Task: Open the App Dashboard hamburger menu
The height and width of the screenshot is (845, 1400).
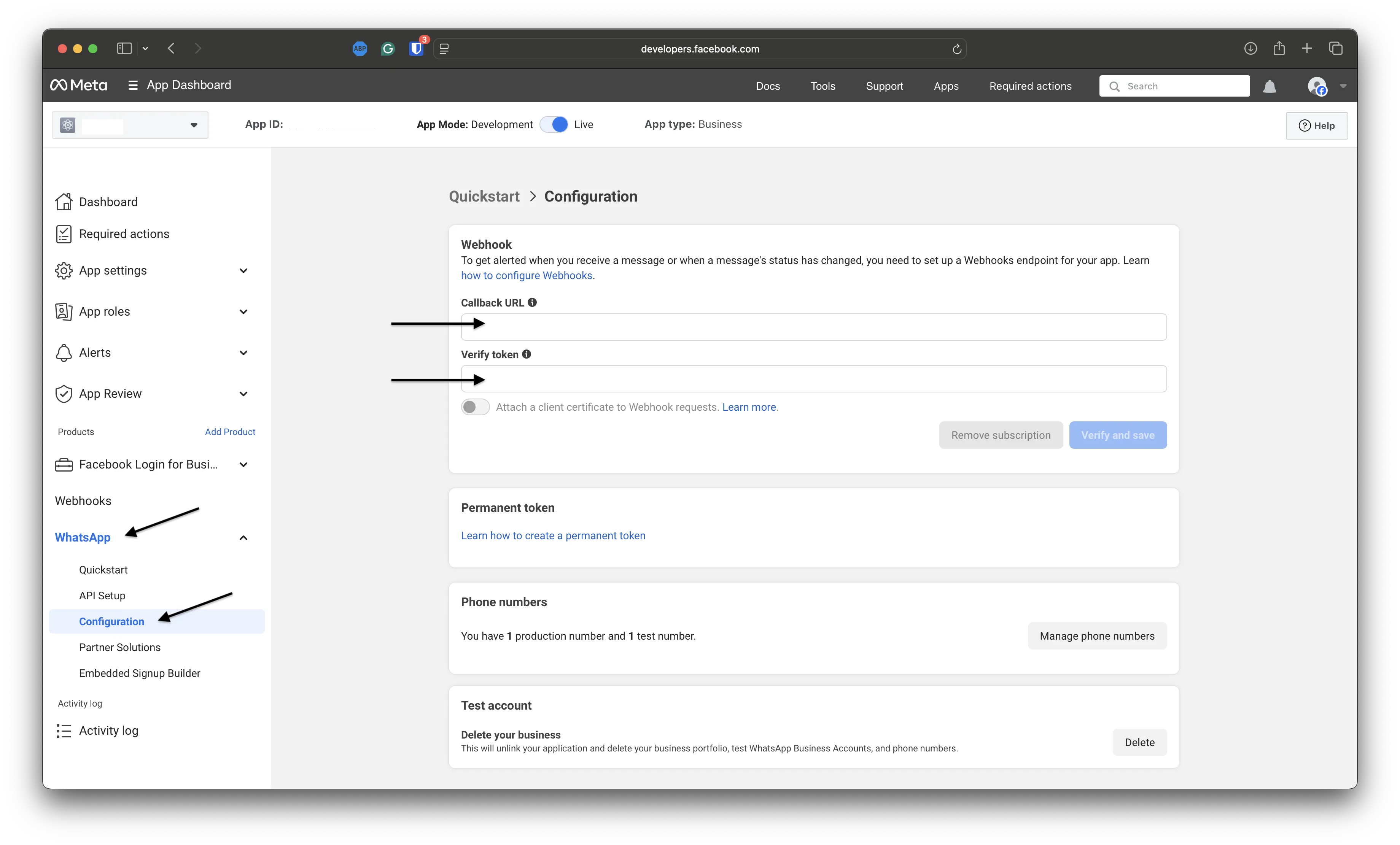Action: [133, 85]
